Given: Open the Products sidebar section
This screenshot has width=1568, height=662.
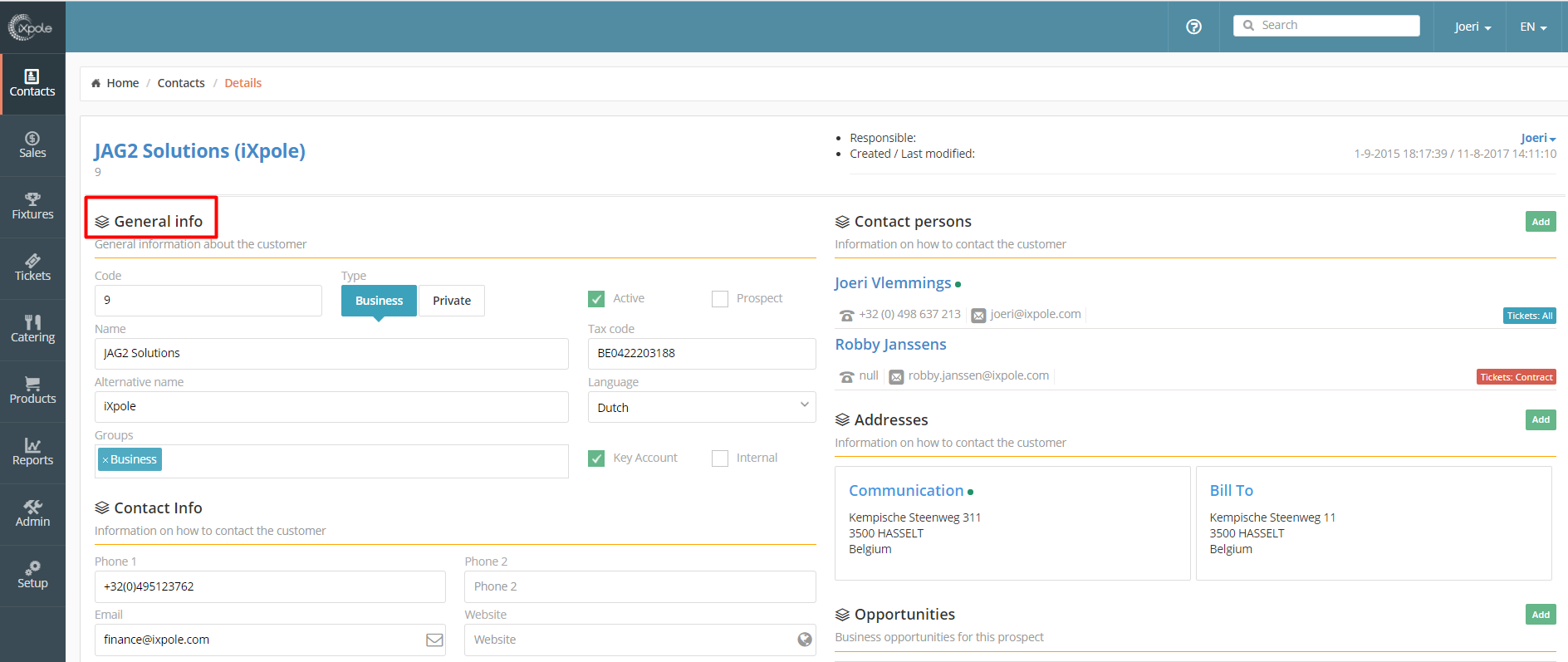Looking at the screenshot, I should 32,391.
